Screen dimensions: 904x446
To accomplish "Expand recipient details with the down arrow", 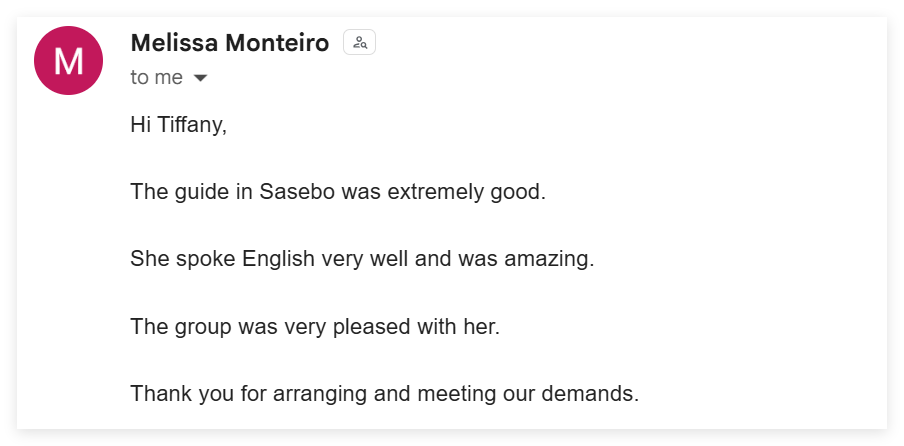I will click(x=200, y=78).
